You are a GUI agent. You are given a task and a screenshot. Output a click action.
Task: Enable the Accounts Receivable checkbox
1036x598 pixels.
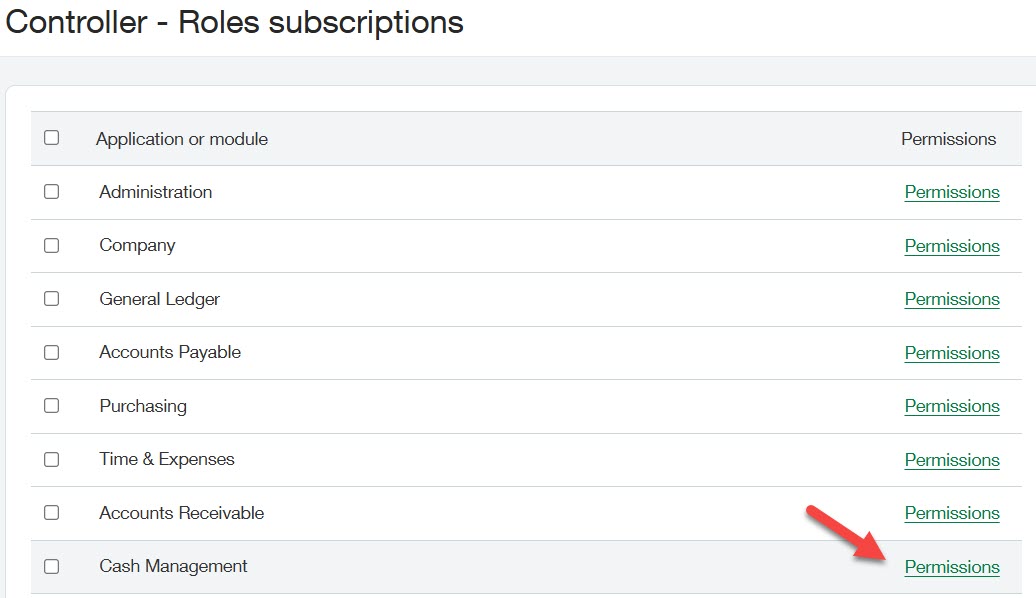click(52, 513)
